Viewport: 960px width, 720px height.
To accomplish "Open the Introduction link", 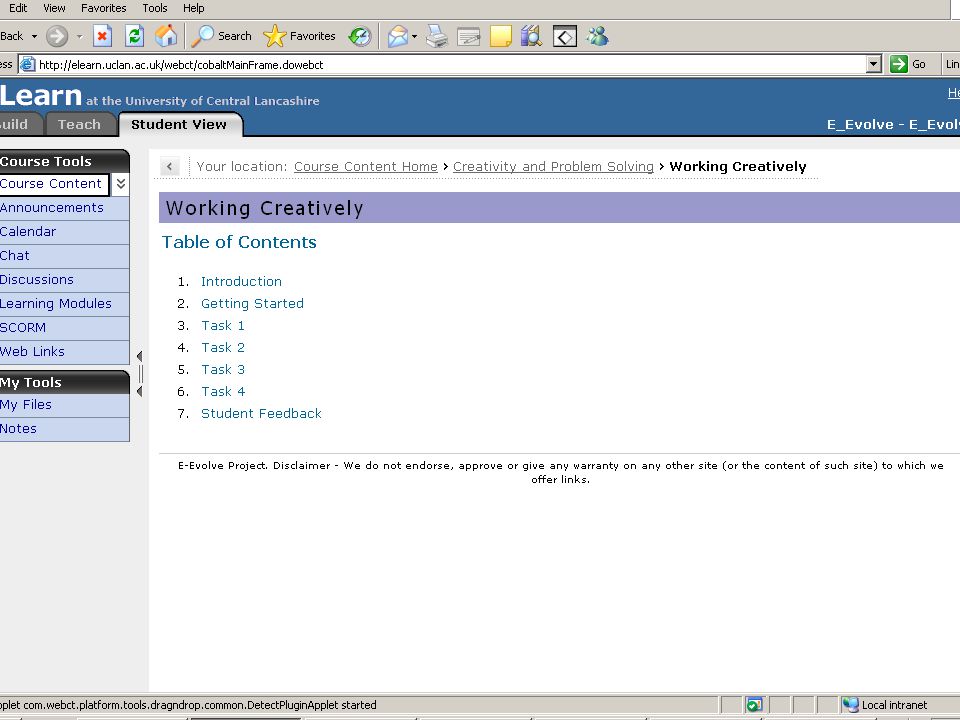I will tap(241, 282).
